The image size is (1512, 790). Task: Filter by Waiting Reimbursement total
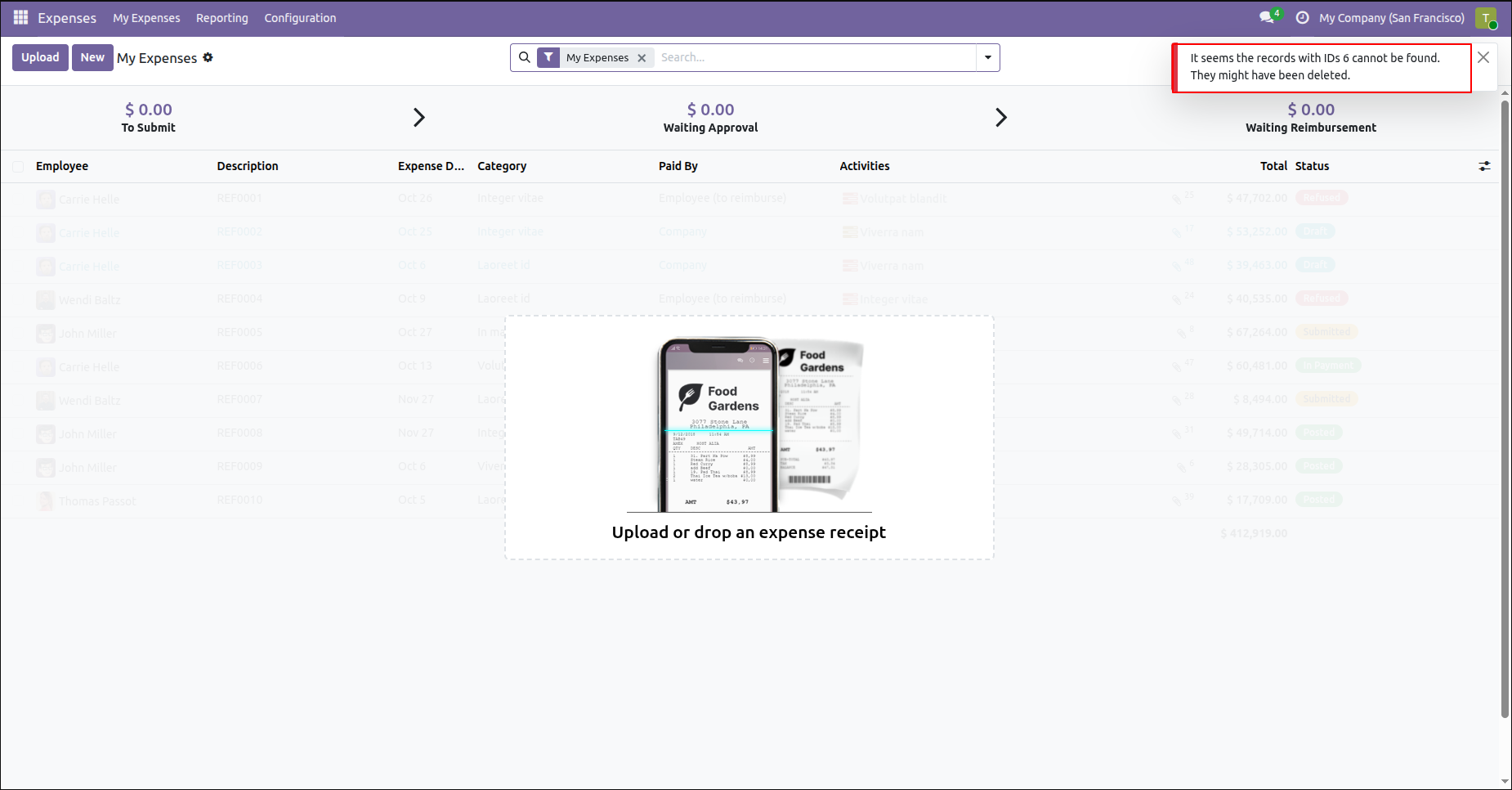click(1311, 117)
